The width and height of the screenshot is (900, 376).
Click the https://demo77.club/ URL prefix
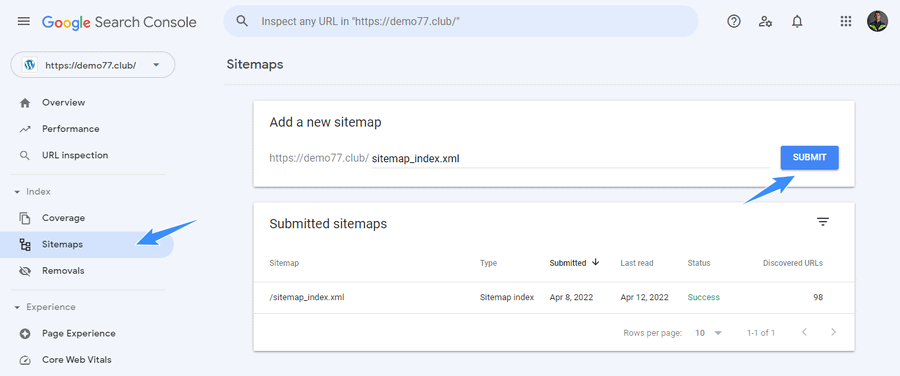pyautogui.click(x=319, y=158)
